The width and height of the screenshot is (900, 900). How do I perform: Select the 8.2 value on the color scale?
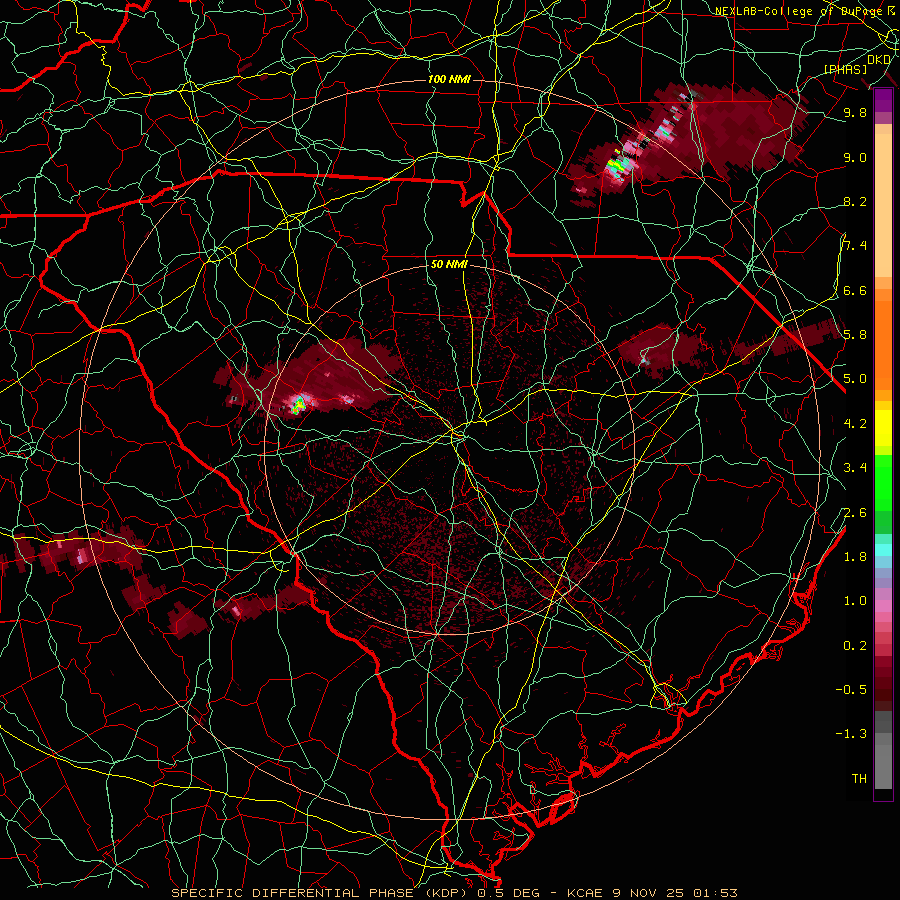click(x=855, y=201)
